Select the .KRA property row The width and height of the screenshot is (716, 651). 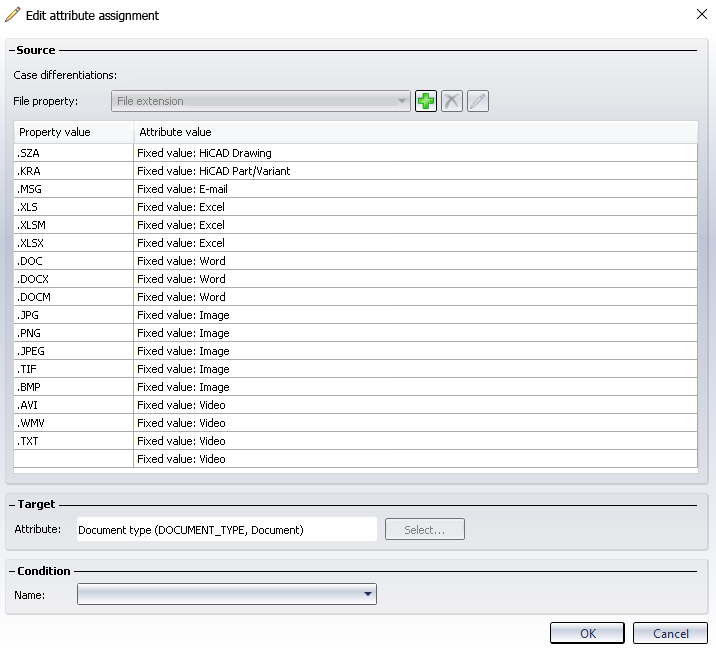tap(356, 171)
